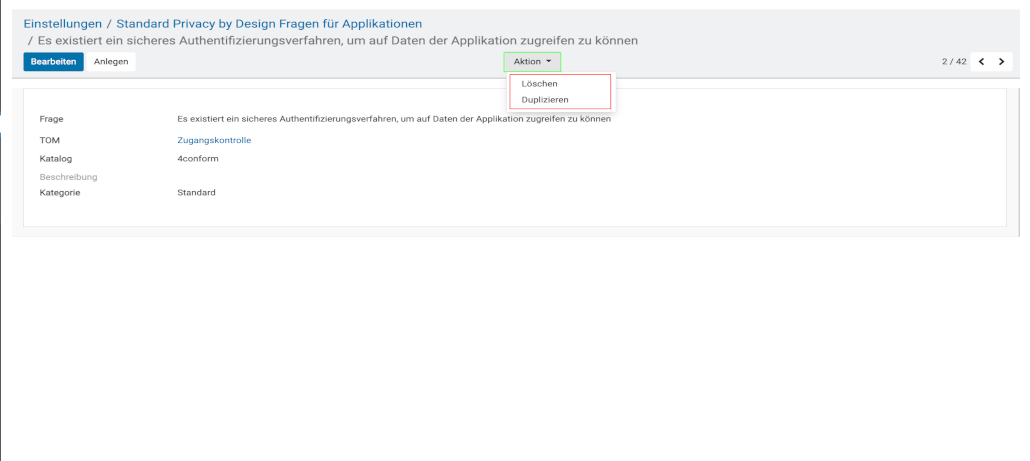Click the Frage field label

(52, 119)
